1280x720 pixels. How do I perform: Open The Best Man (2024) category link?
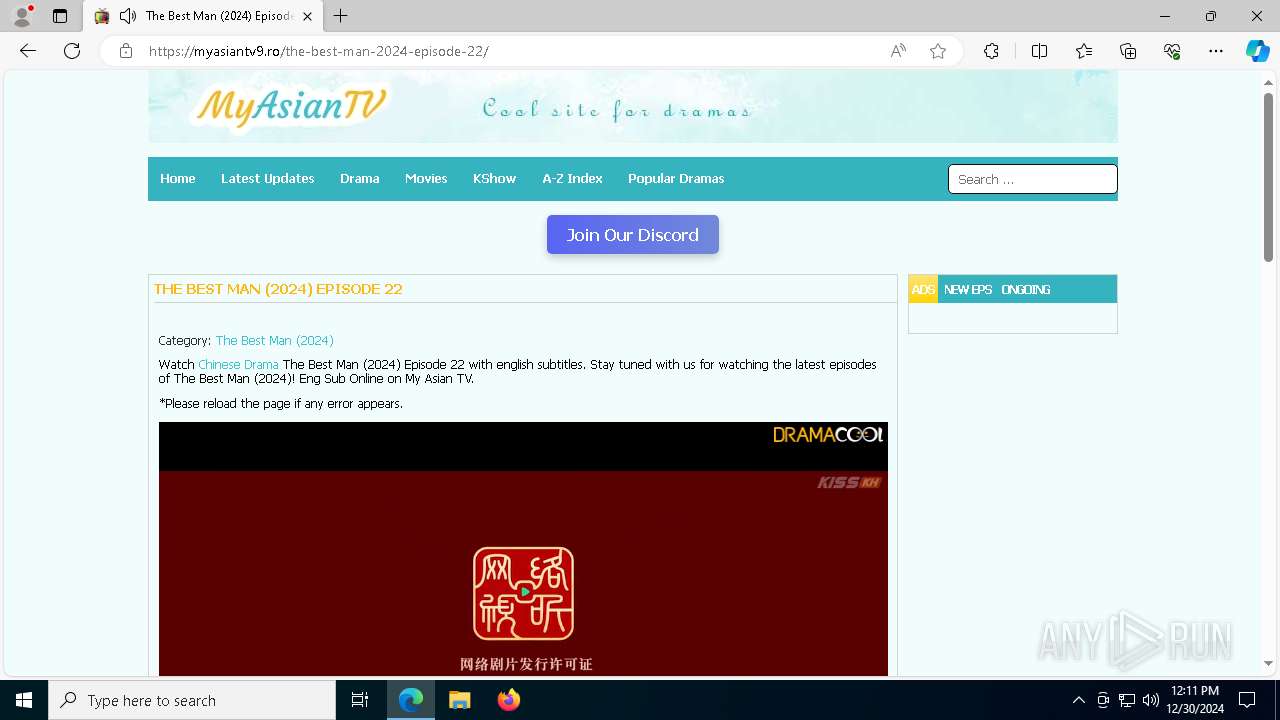[x=275, y=340]
